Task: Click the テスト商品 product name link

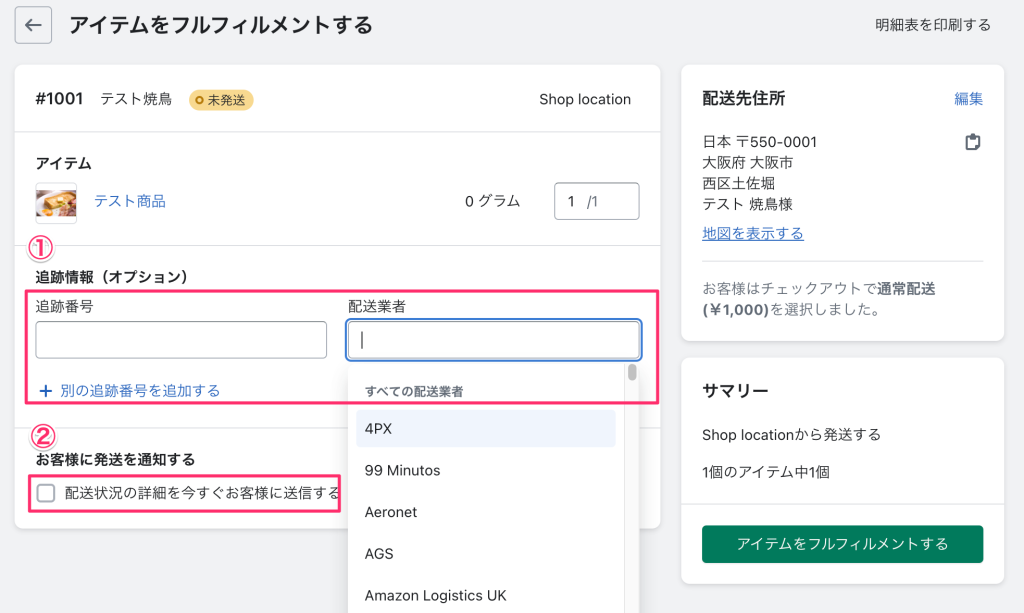Action: click(x=131, y=201)
